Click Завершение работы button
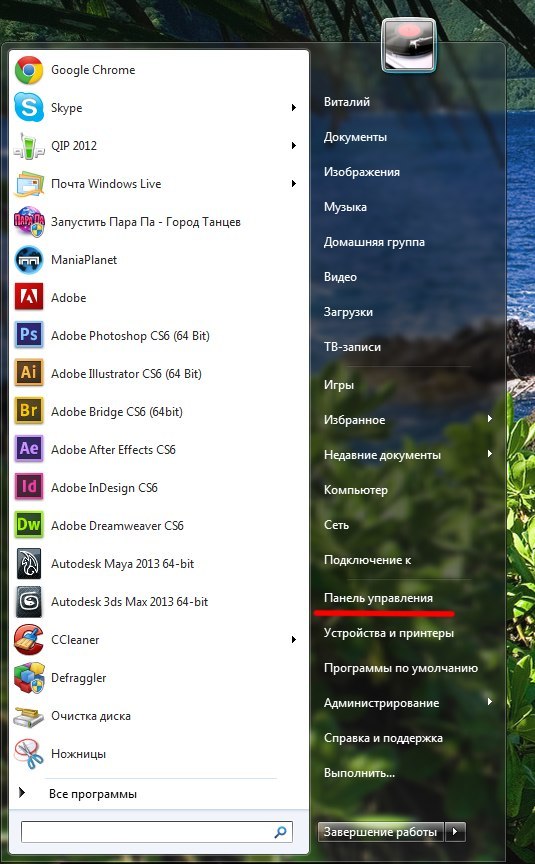Image resolution: width=535 pixels, height=864 pixels. point(382,831)
